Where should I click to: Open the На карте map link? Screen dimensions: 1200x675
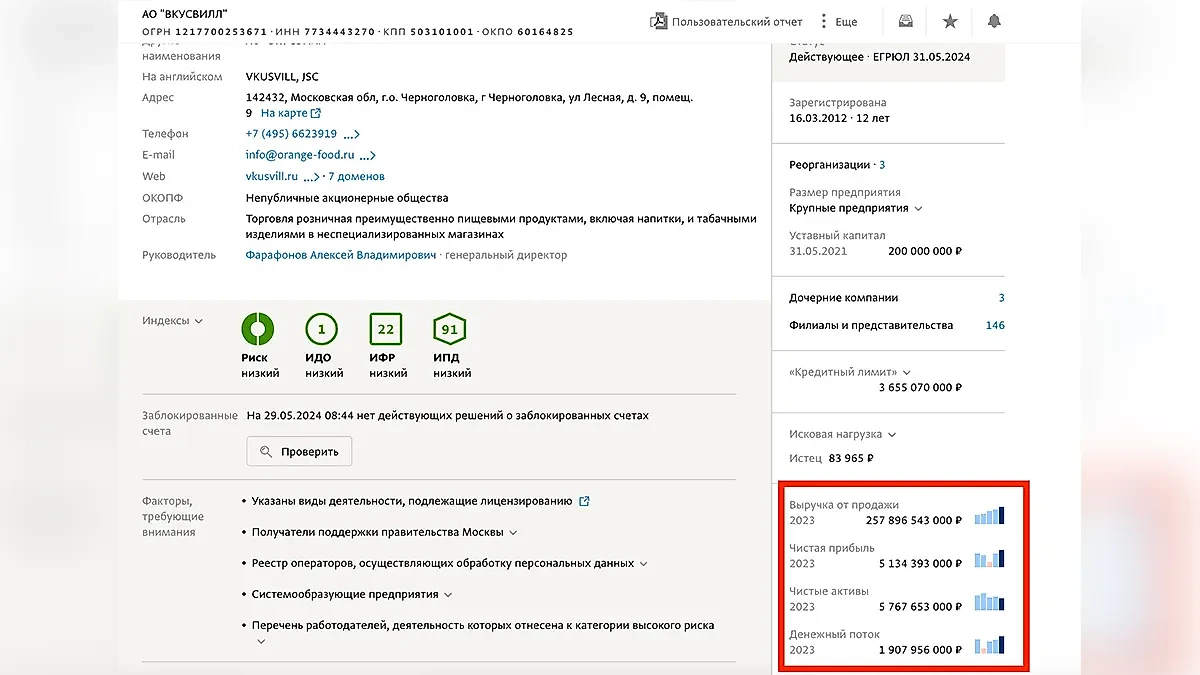click(x=290, y=114)
